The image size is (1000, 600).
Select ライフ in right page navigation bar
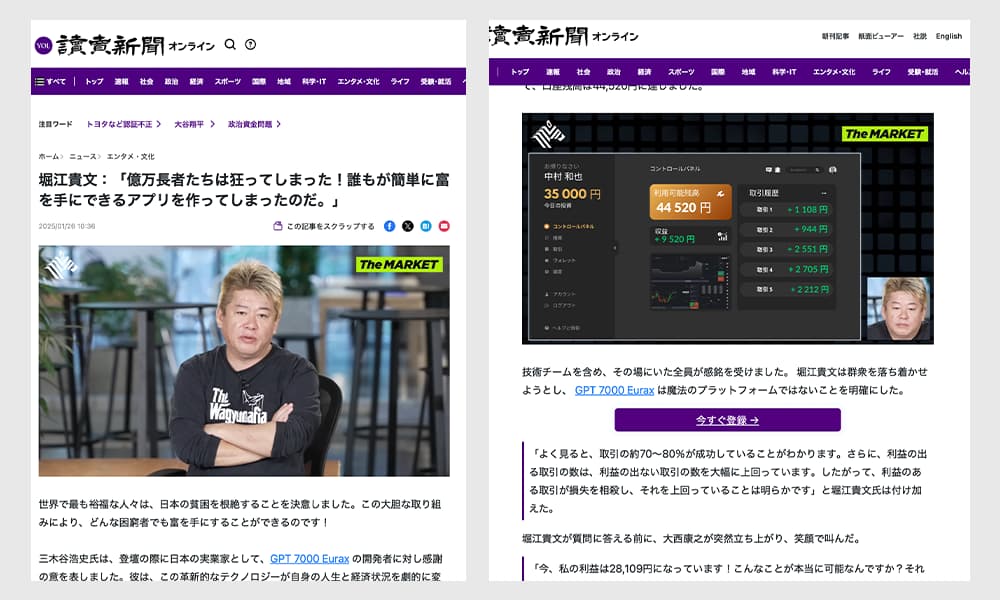pyautogui.click(x=881, y=72)
